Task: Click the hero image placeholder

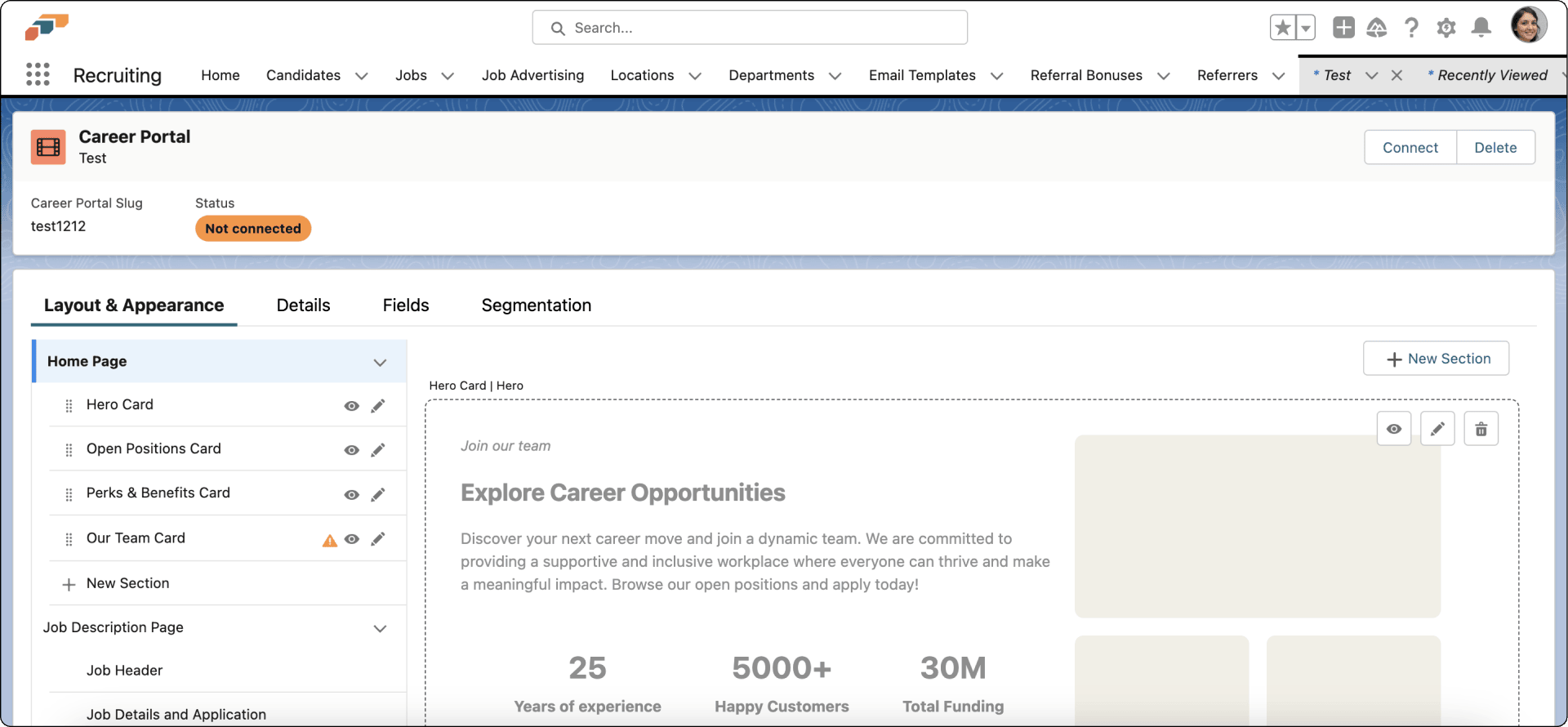Action: point(1258,526)
